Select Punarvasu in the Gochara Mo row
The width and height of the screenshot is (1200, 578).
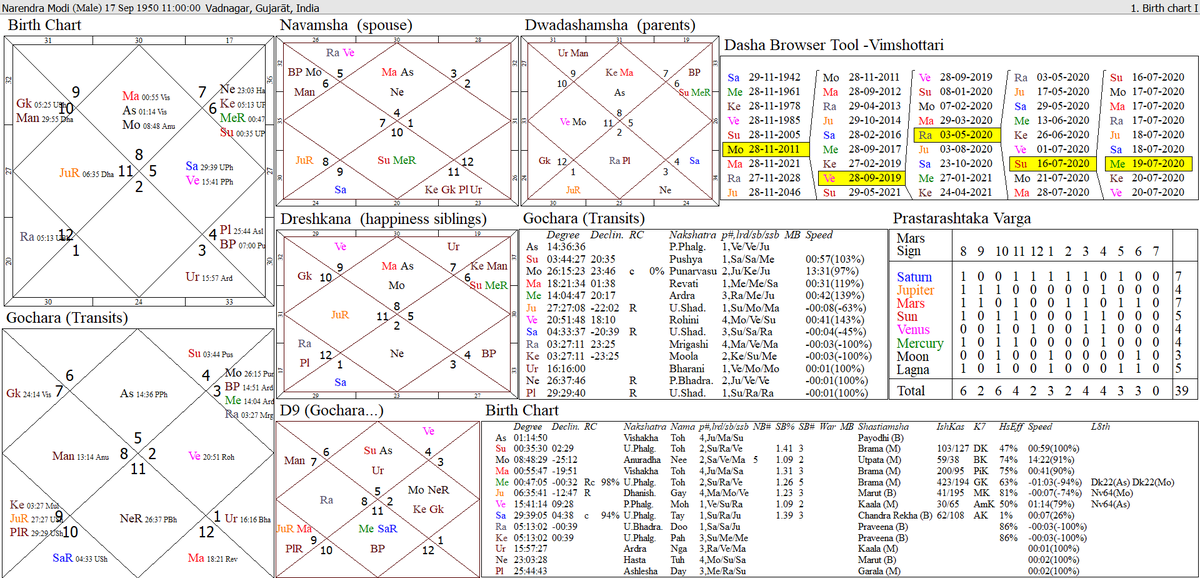coord(693,272)
